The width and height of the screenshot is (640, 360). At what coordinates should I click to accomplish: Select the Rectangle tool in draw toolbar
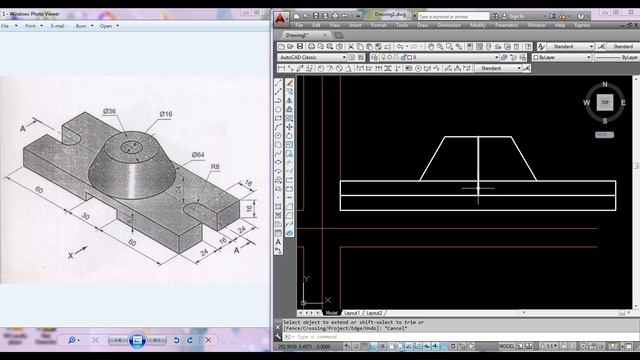point(278,118)
